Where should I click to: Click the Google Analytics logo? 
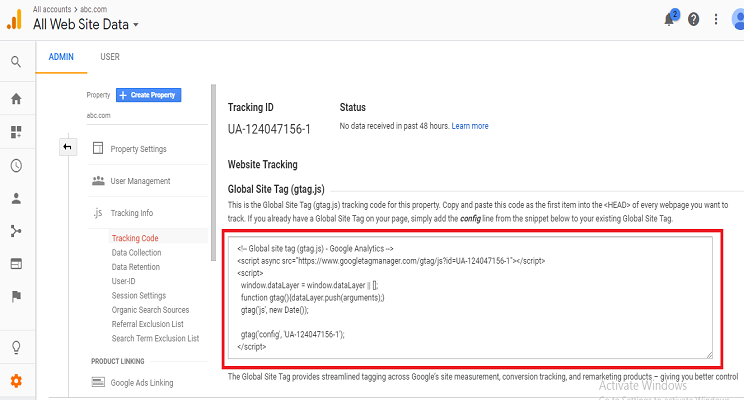click(x=15, y=19)
